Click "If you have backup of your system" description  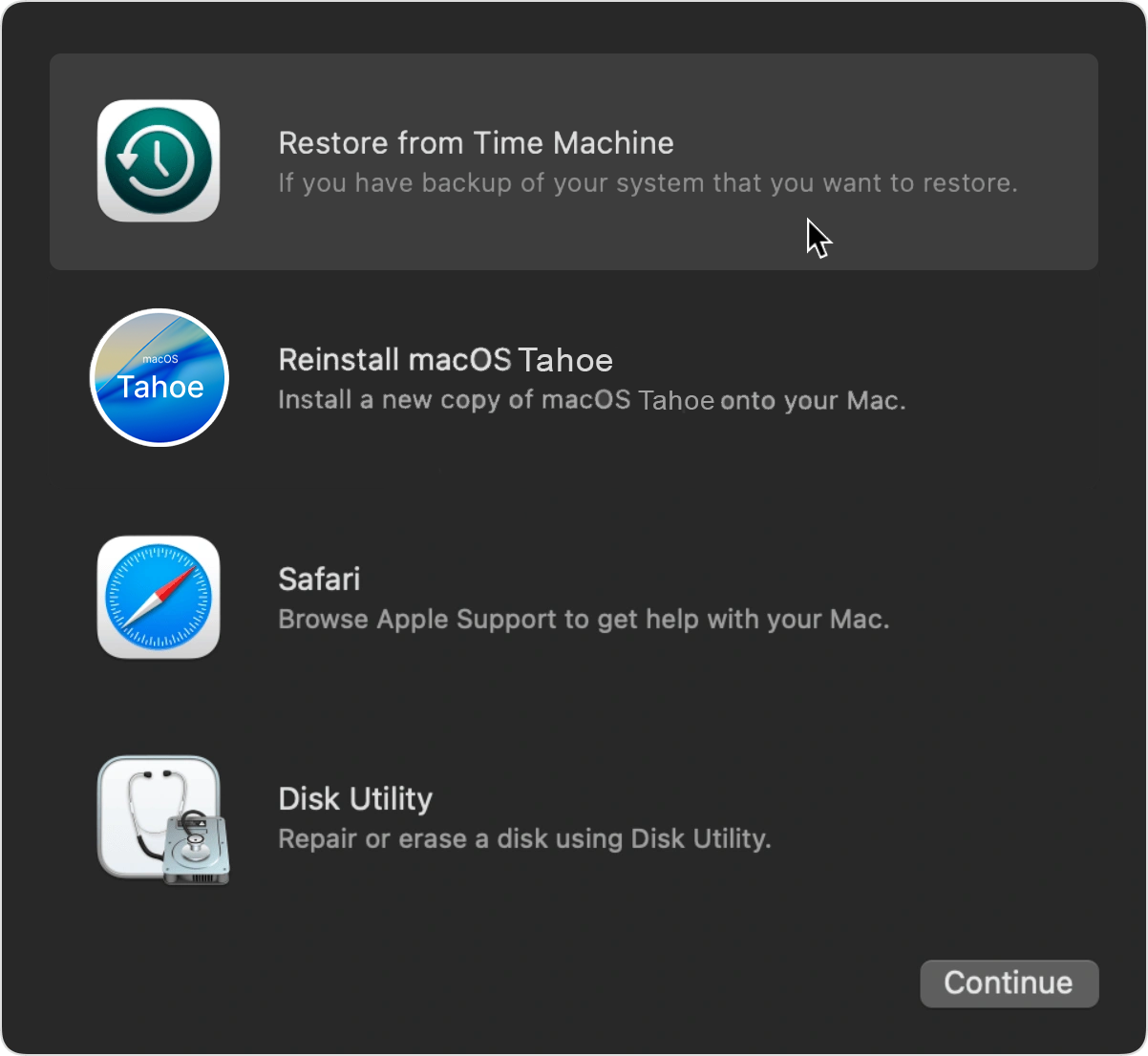click(x=648, y=182)
